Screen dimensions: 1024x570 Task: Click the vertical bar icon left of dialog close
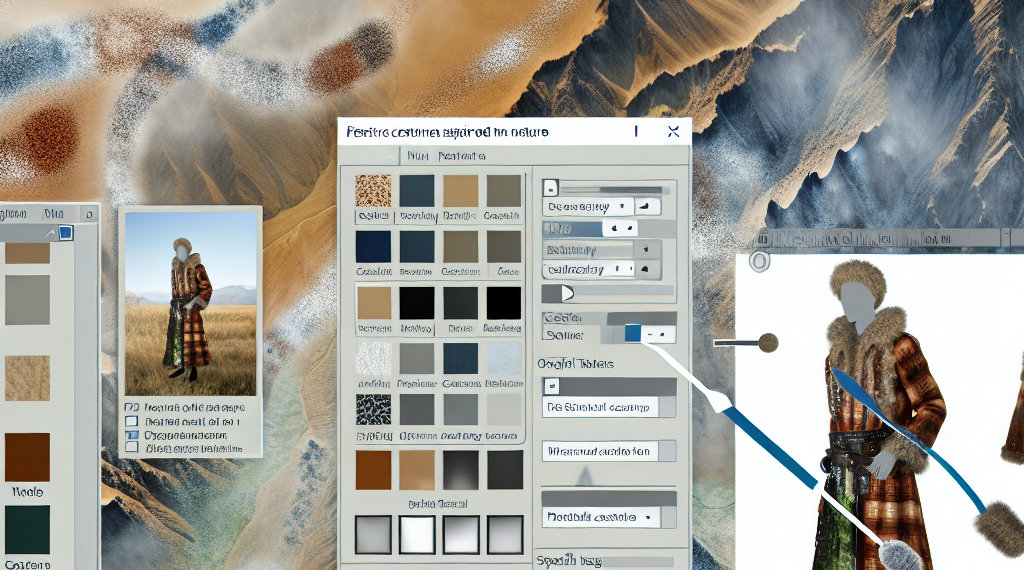pyautogui.click(x=636, y=132)
